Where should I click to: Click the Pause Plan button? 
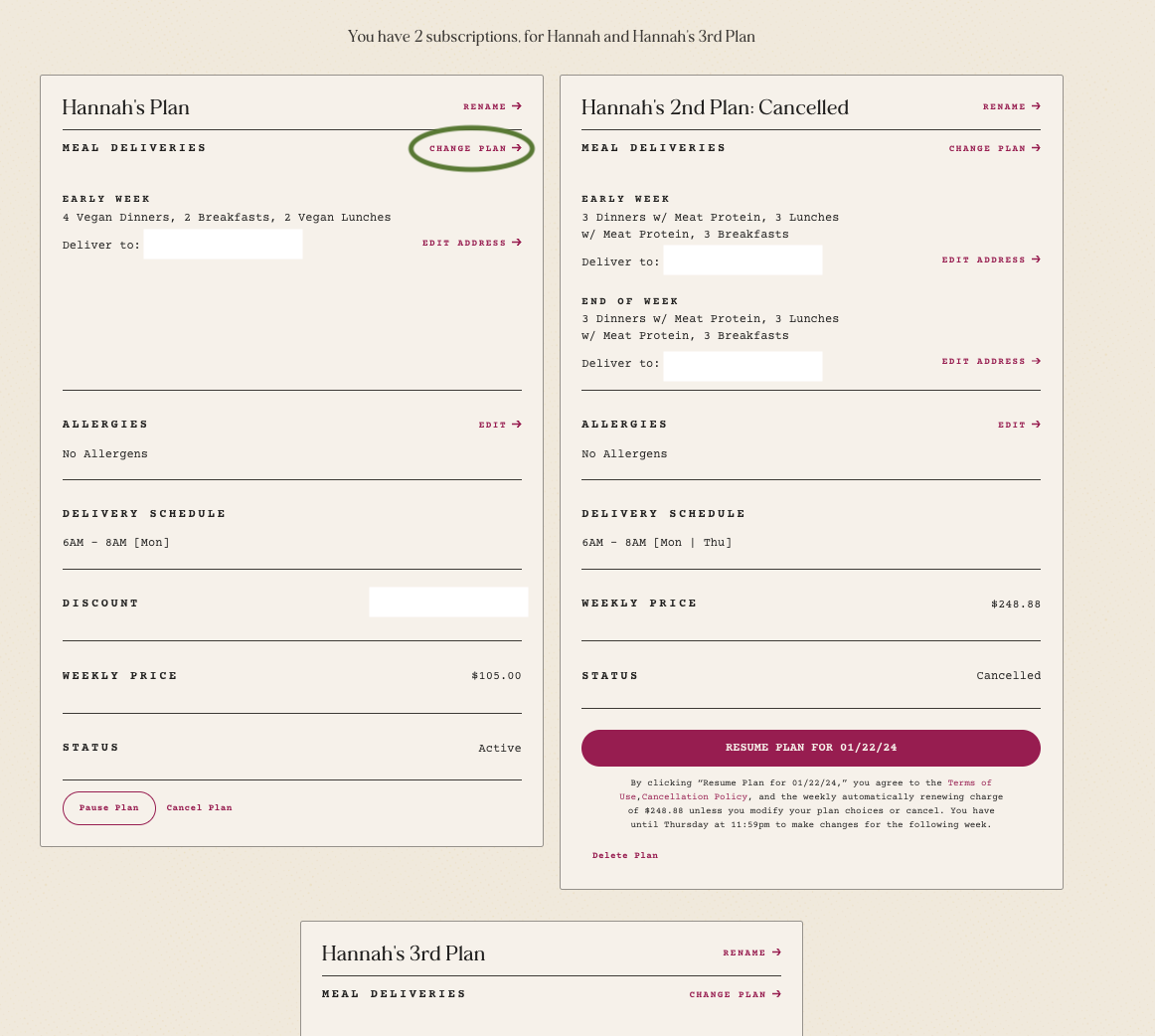point(109,807)
